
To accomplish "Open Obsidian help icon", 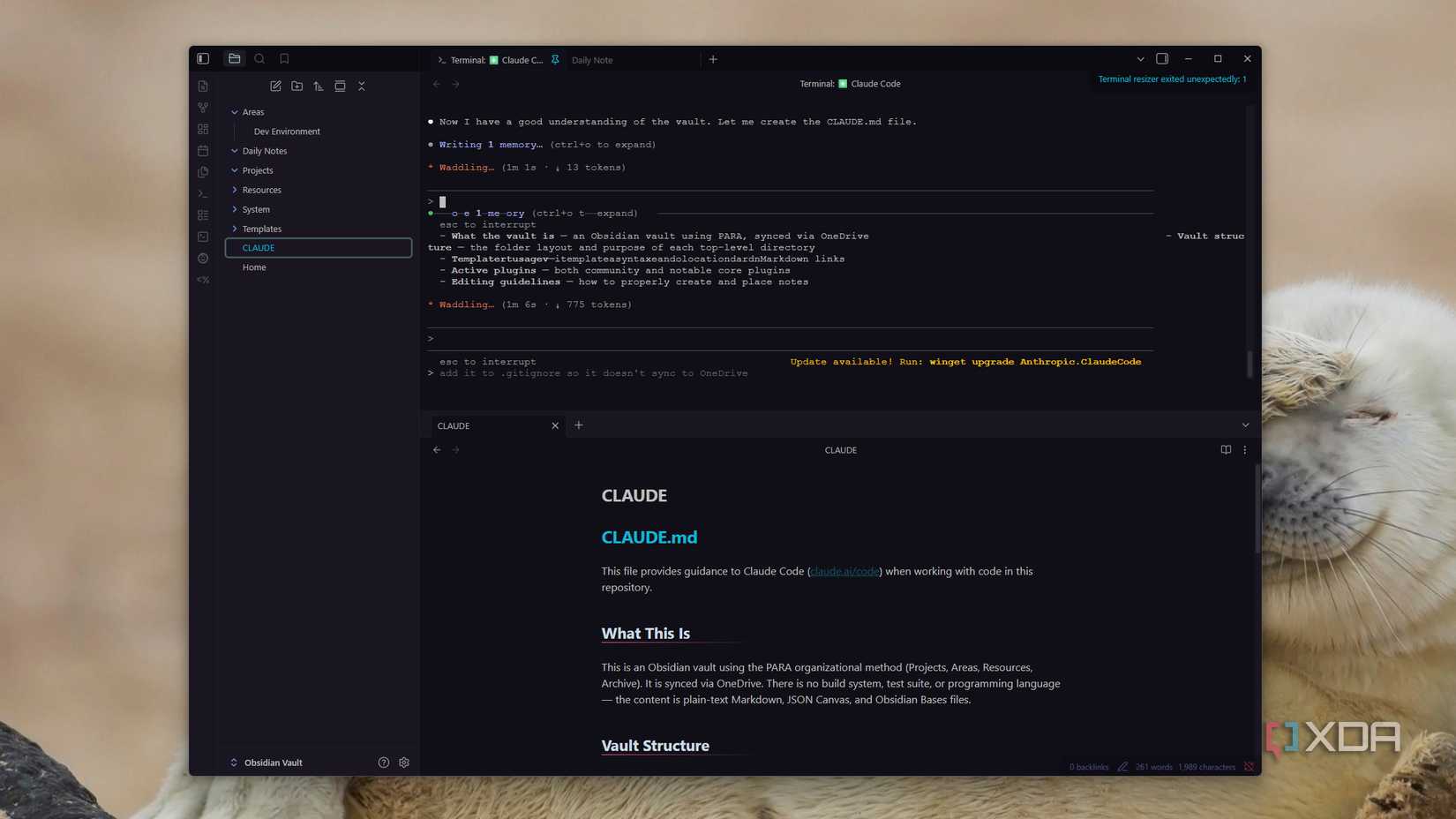I will [384, 763].
